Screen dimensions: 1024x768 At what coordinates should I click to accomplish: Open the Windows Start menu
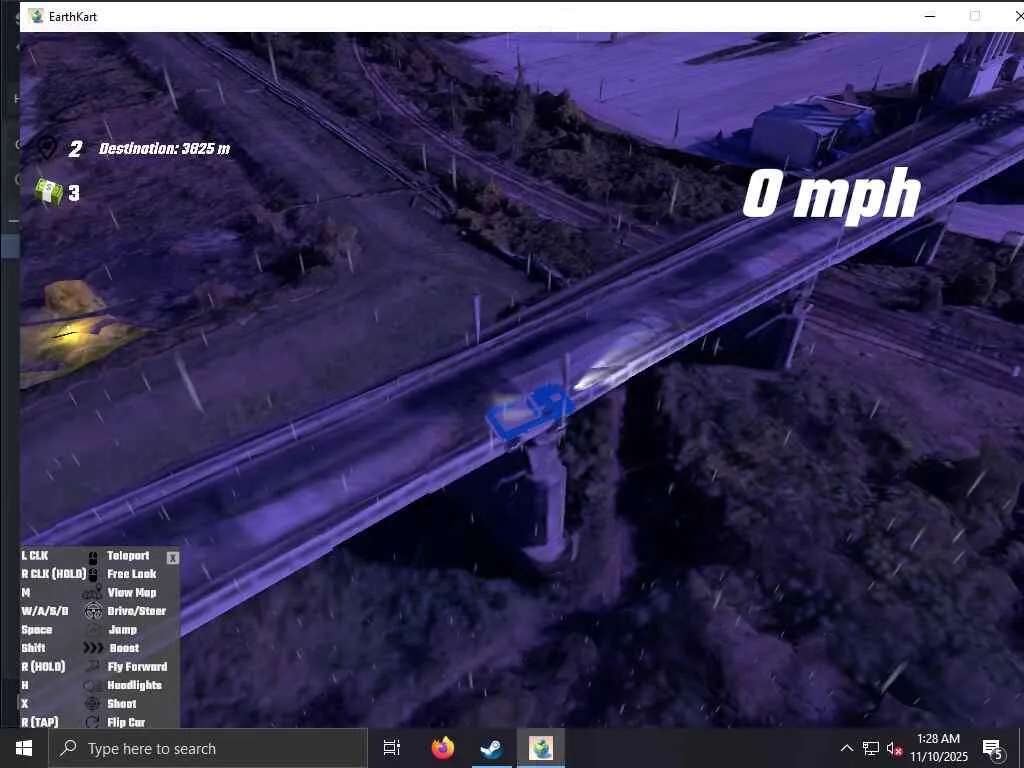(x=24, y=748)
